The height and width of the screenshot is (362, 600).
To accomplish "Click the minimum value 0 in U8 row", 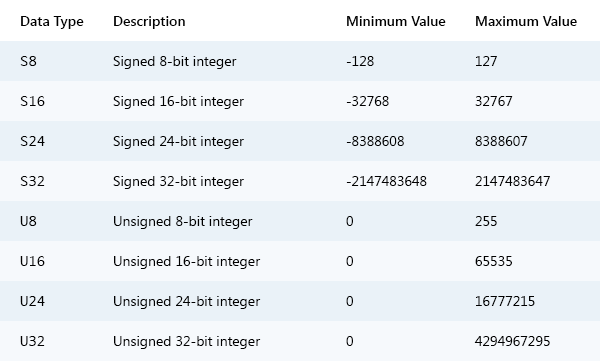I will [350, 221].
